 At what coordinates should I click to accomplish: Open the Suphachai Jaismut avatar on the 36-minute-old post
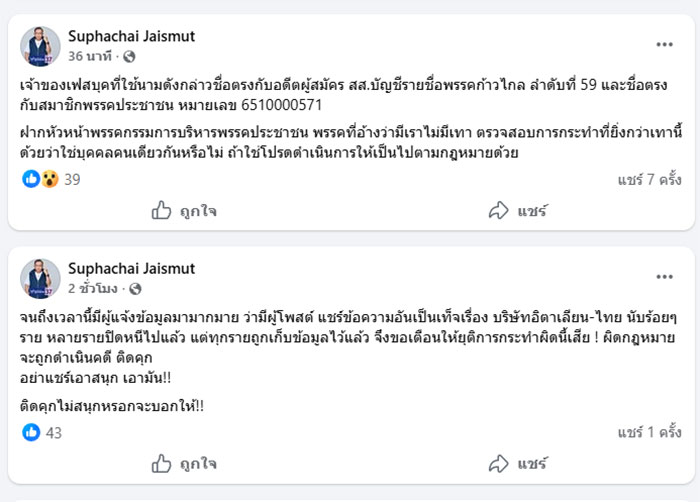pos(40,46)
